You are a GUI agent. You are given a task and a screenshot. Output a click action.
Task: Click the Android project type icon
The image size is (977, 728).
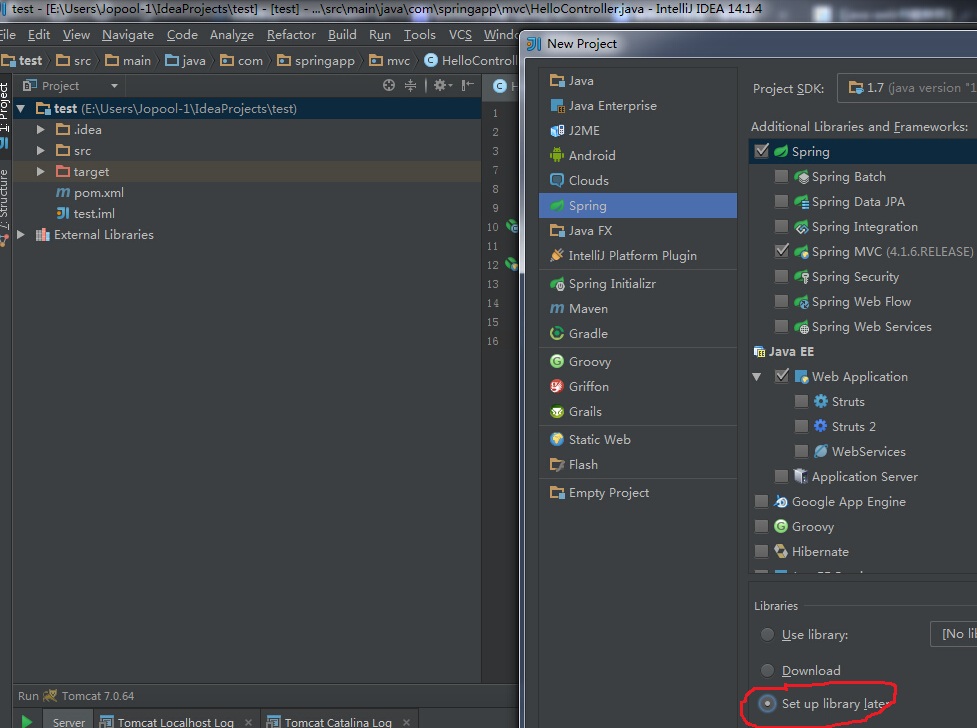(x=556, y=155)
